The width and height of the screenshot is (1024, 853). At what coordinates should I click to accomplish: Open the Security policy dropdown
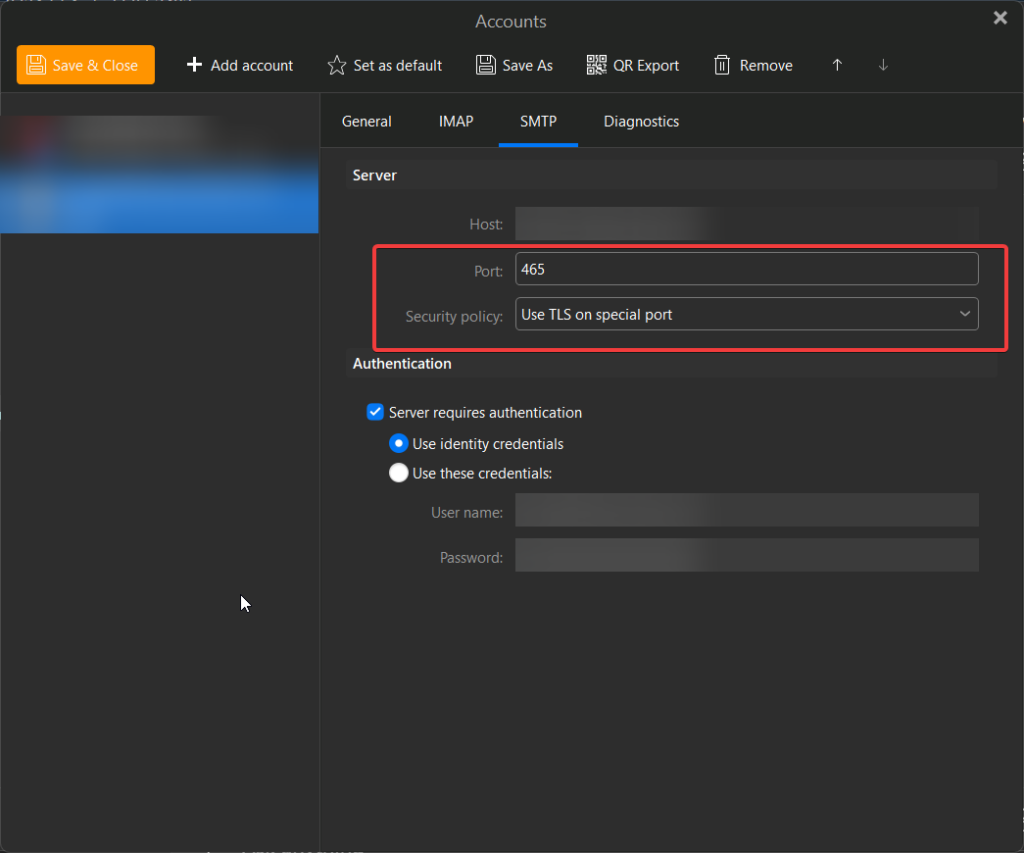coord(746,314)
